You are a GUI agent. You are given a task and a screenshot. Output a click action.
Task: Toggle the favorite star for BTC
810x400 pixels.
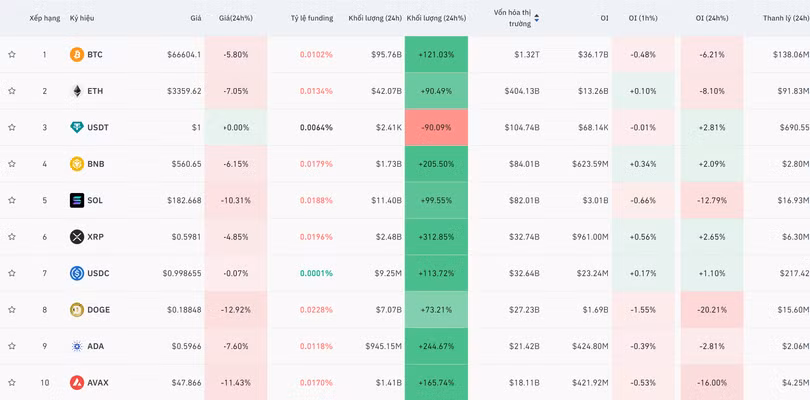click(x=12, y=55)
